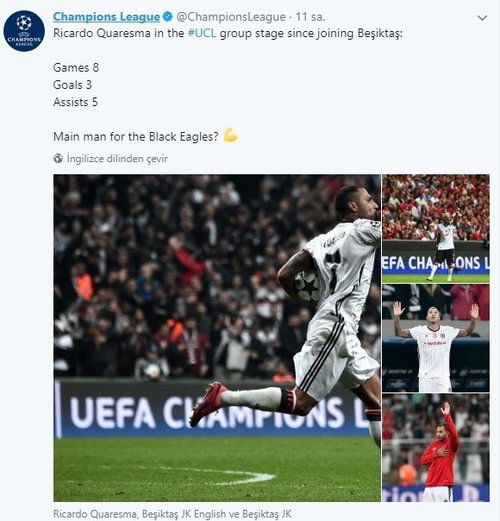Open the large photo of Quaresma running

[217, 338]
